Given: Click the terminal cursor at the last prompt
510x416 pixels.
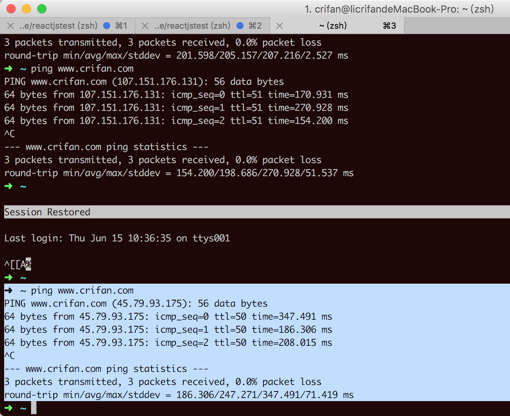Looking at the screenshot, I should click(x=34, y=408).
